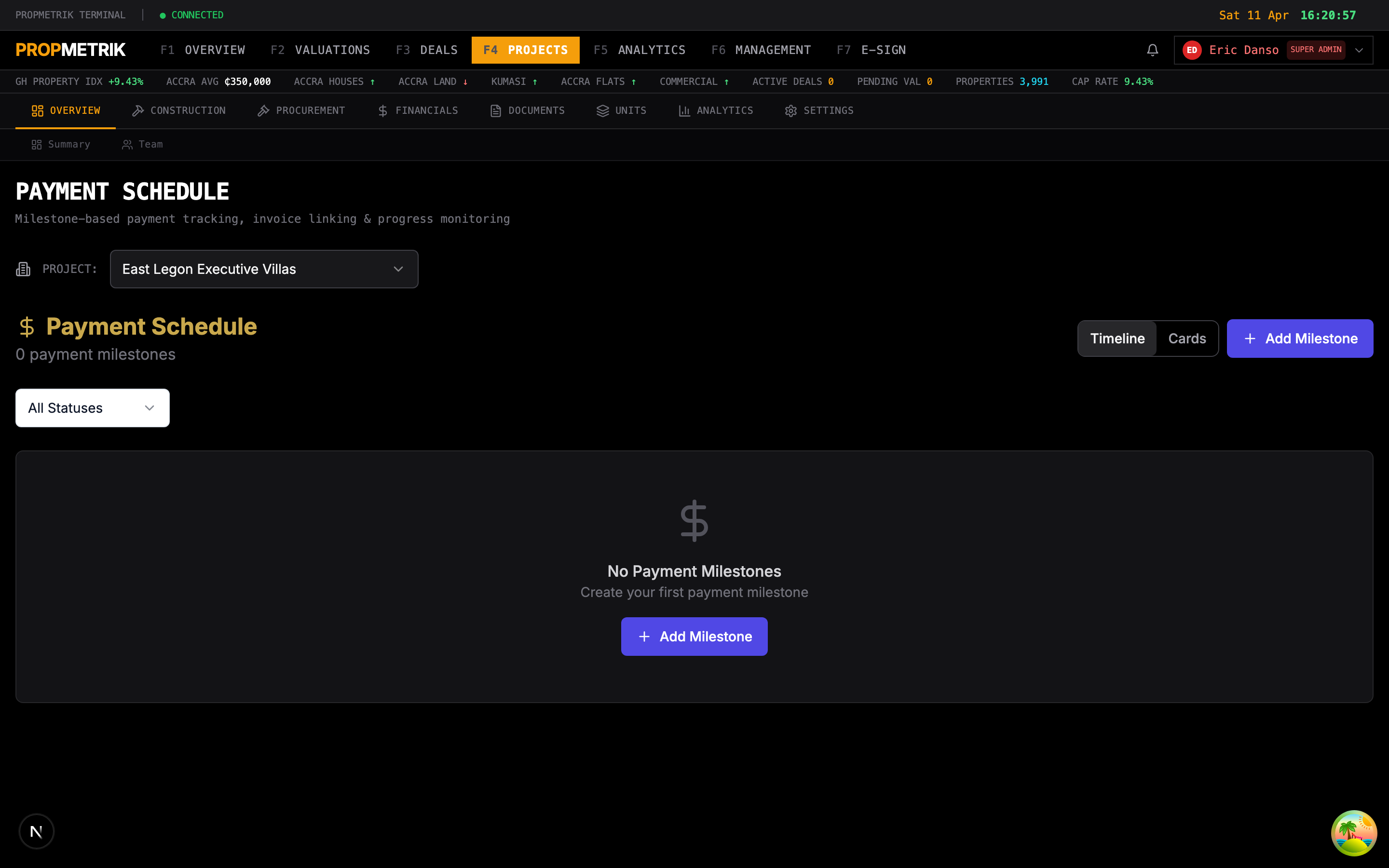Go to F1 Overview

(x=203, y=50)
